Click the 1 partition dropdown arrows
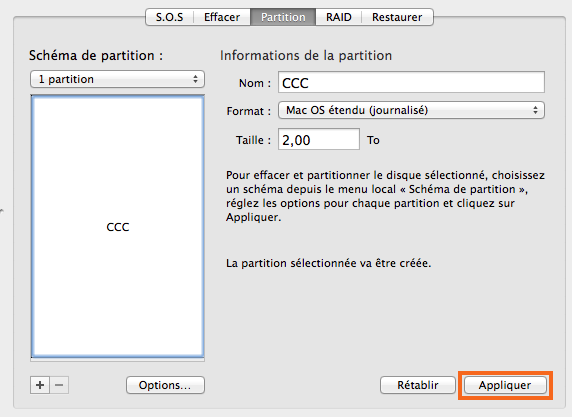 coord(196,79)
